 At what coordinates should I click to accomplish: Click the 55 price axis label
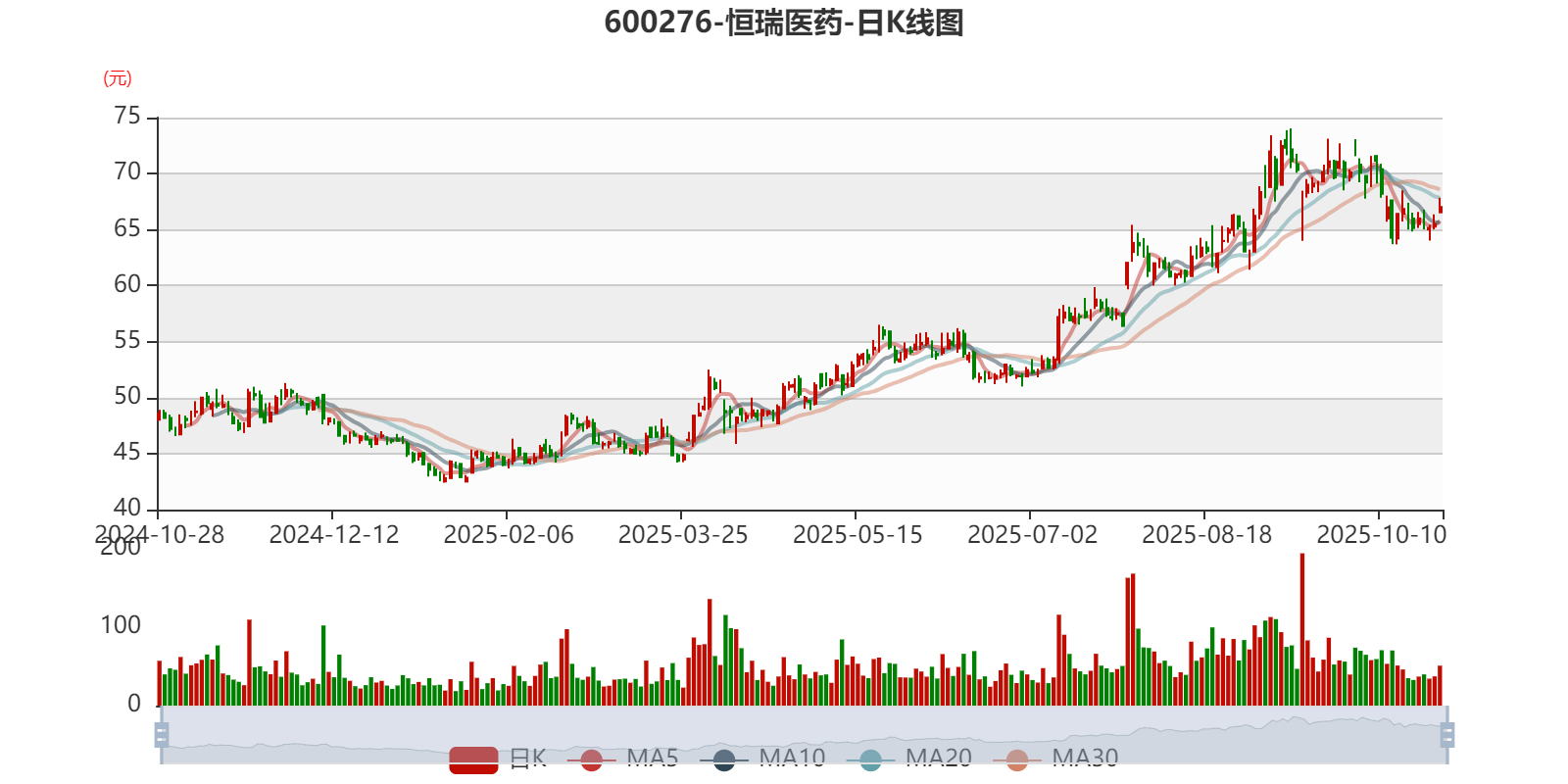(x=127, y=341)
